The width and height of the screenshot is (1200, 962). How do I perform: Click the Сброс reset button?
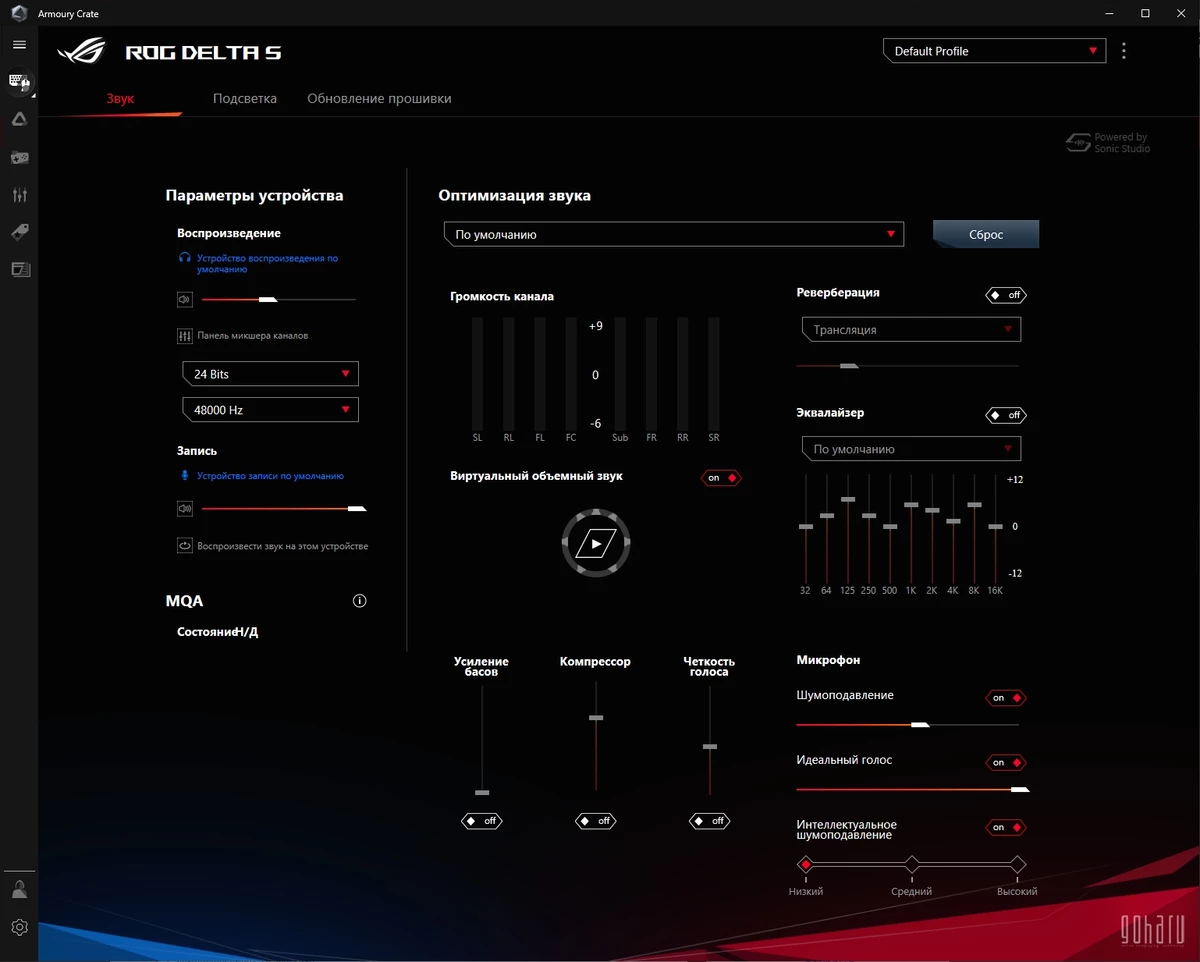(986, 234)
